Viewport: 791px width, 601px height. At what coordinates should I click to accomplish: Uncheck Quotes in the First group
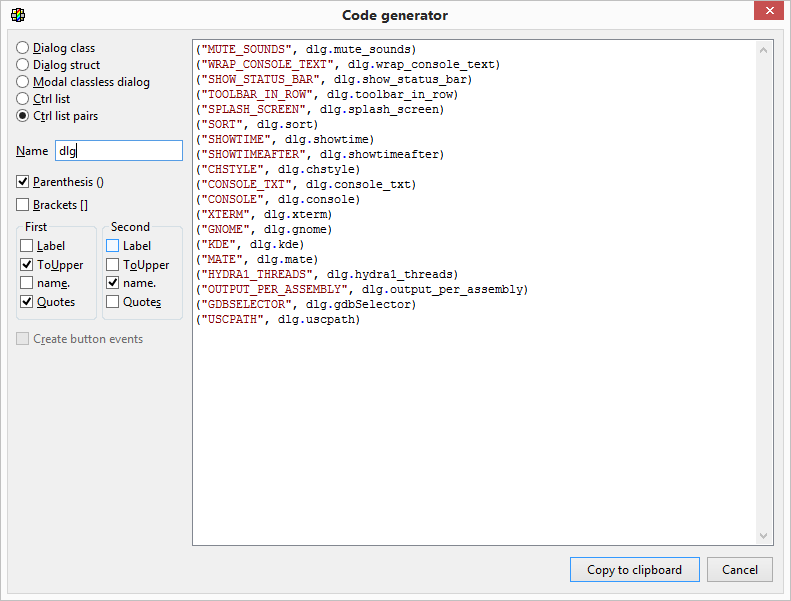click(27, 302)
